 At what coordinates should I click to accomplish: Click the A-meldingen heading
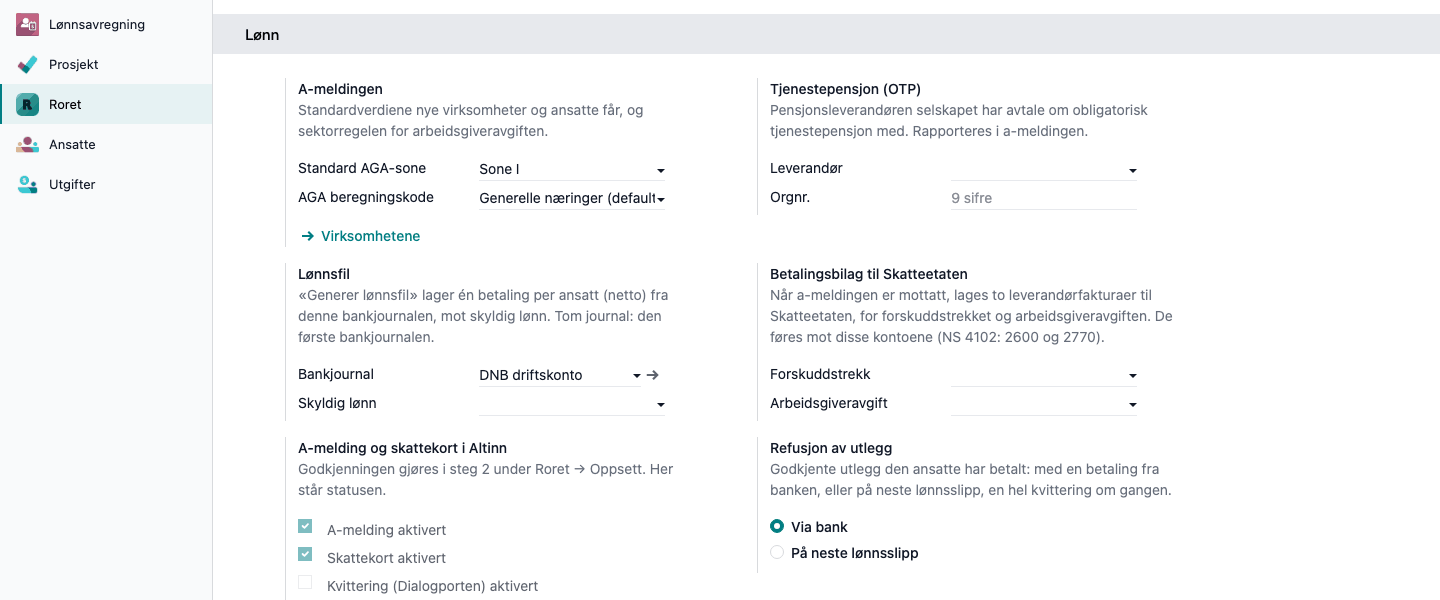pos(340,89)
